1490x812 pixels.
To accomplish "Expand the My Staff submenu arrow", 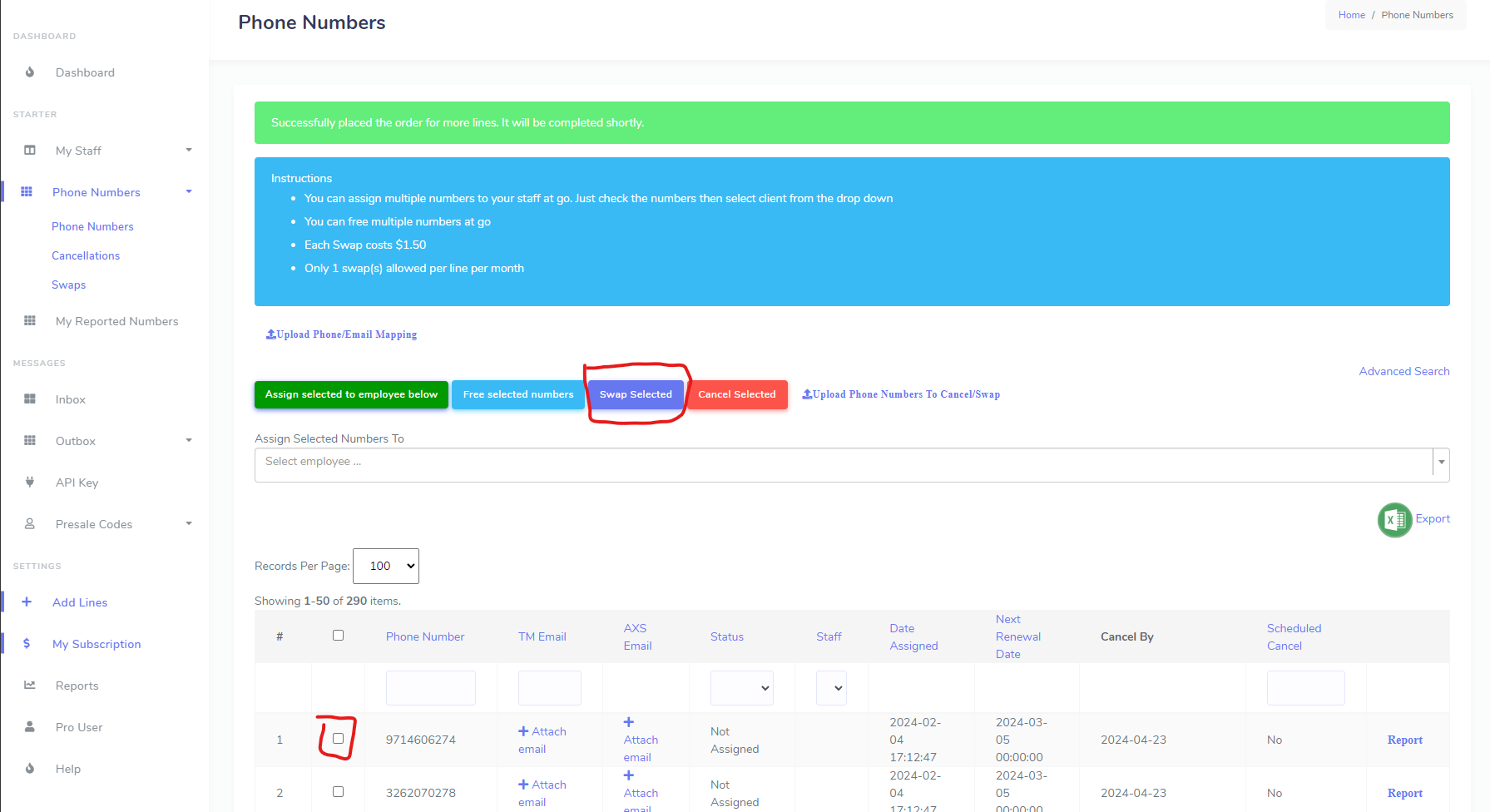I will [x=189, y=151].
